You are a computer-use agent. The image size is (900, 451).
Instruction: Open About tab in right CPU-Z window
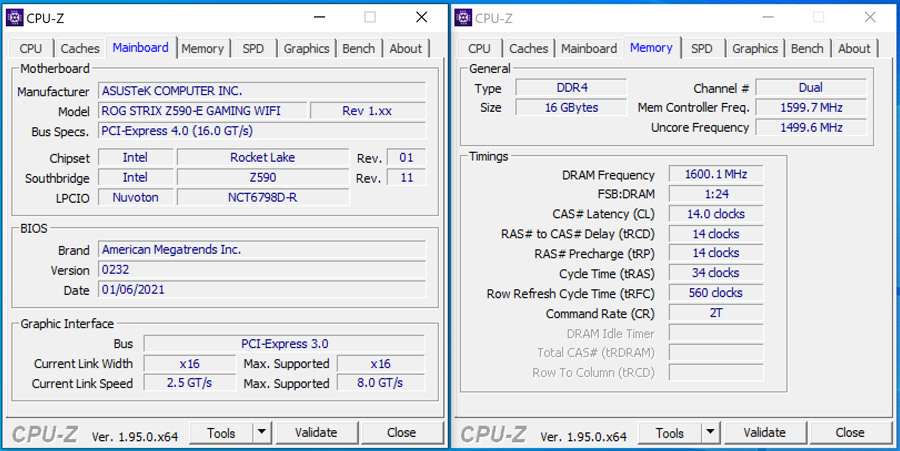coord(855,49)
